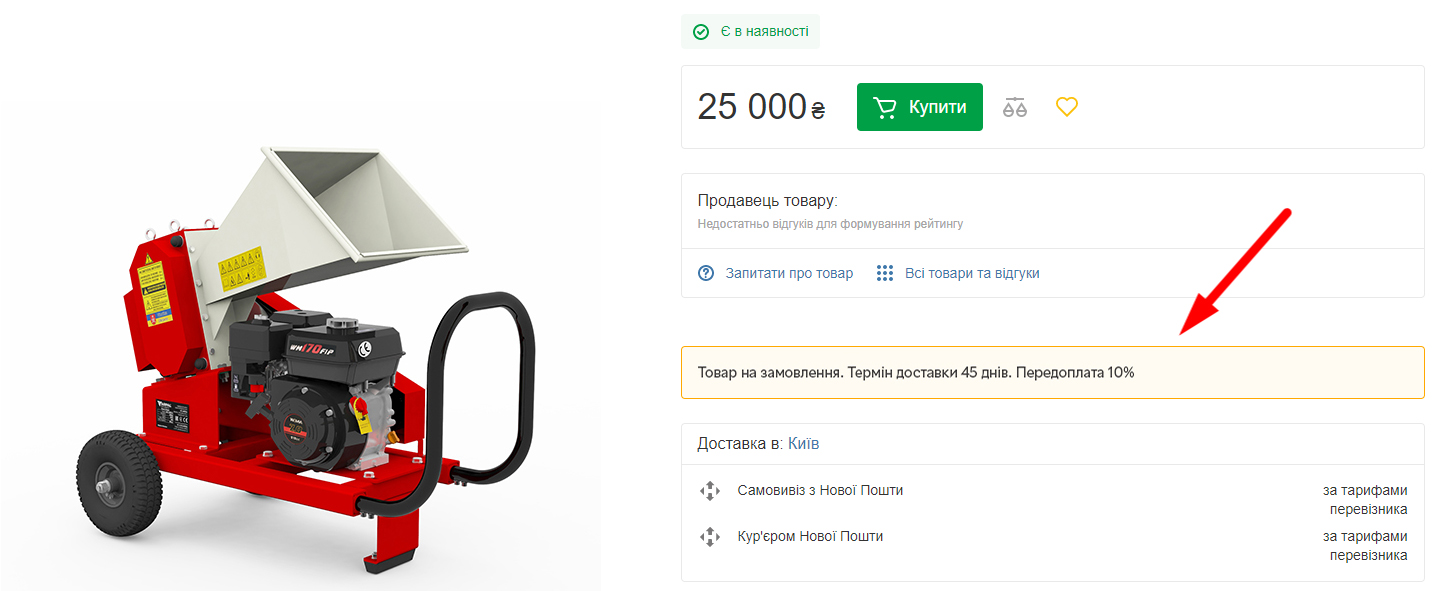The image size is (1434, 591).
Task: Select Кур'єром Нової Пошти delivery option
Action: tap(810, 536)
